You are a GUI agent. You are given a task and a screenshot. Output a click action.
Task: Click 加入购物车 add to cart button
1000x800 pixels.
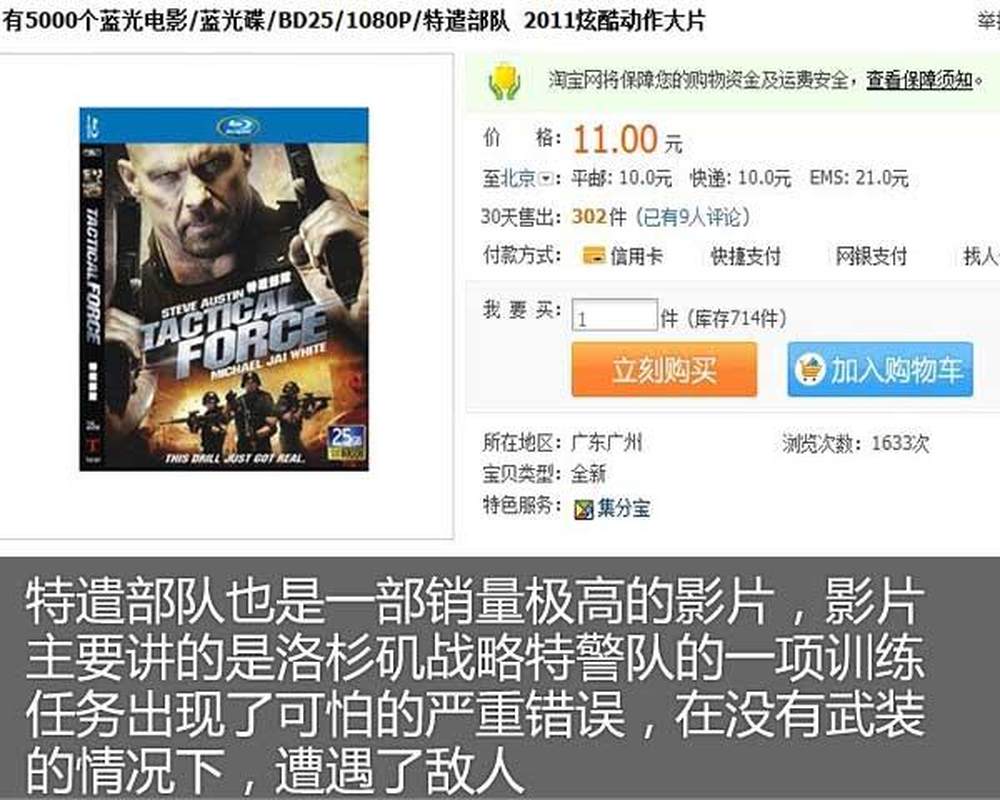(880, 369)
